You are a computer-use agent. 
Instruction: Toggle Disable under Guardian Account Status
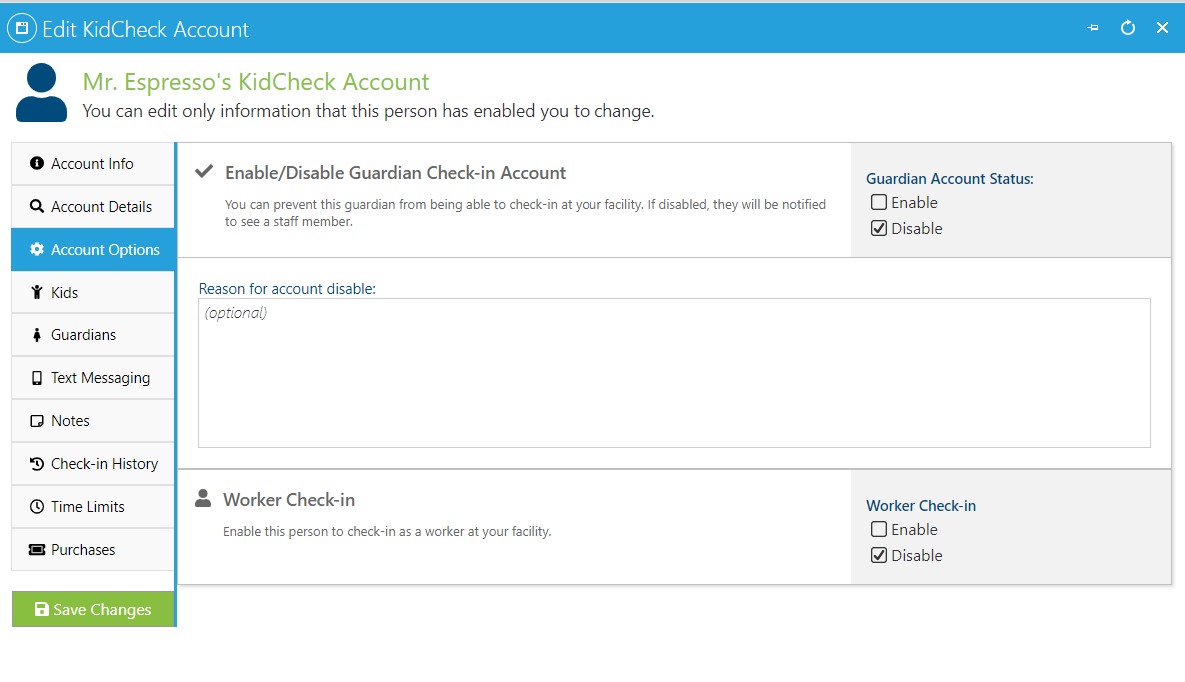(879, 228)
